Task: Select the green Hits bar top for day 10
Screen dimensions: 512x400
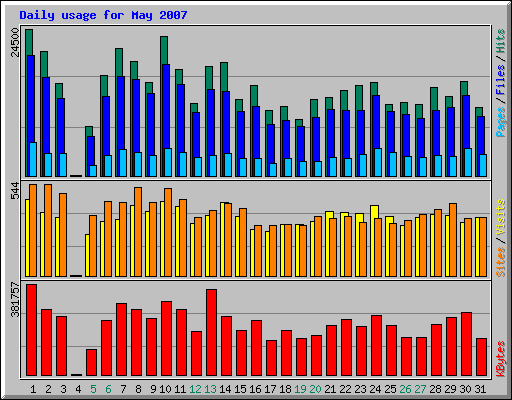Action: (x=164, y=50)
